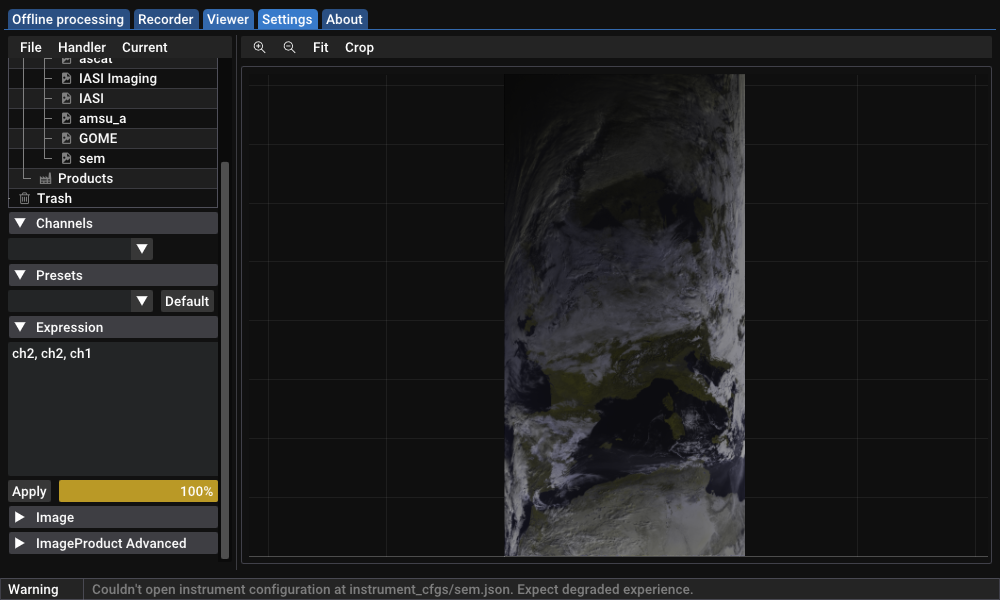Select the Trash icon in the tree

(25, 198)
